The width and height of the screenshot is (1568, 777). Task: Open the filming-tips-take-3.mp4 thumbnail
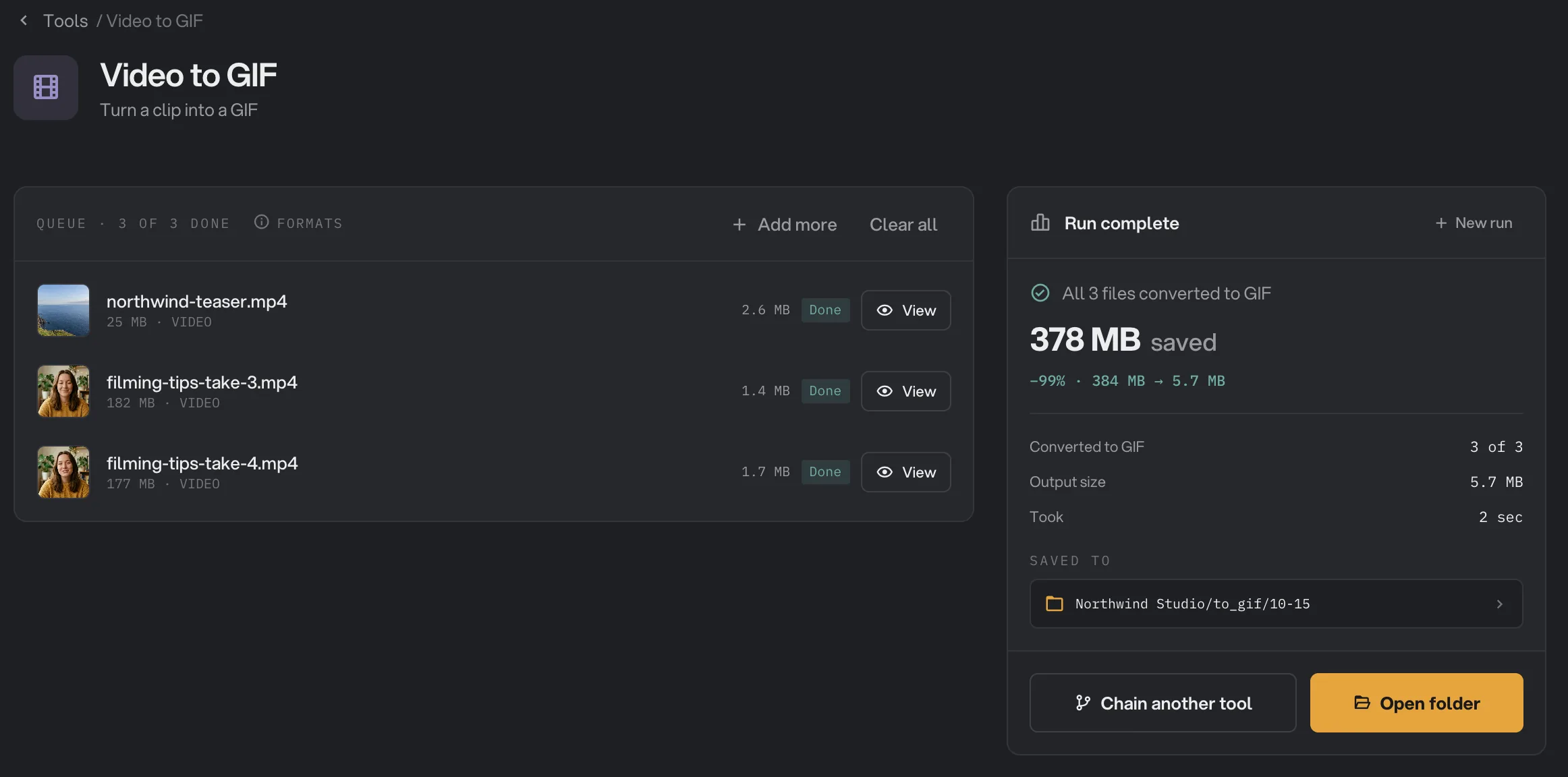pyautogui.click(x=63, y=391)
